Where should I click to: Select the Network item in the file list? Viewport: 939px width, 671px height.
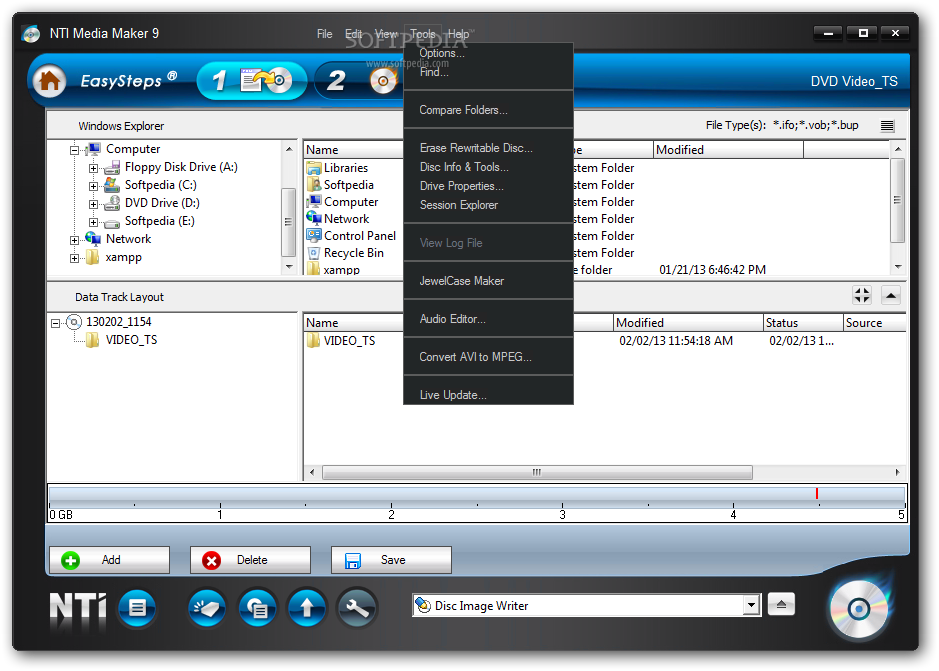pyautogui.click(x=338, y=219)
